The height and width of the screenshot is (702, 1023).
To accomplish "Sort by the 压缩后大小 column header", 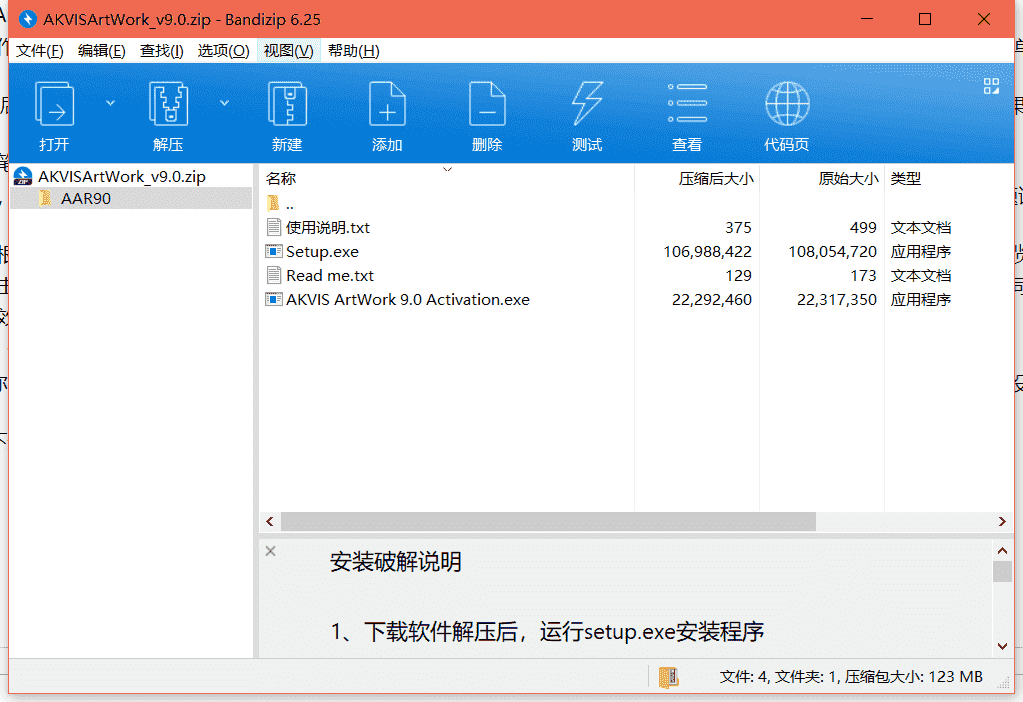I will pos(716,178).
